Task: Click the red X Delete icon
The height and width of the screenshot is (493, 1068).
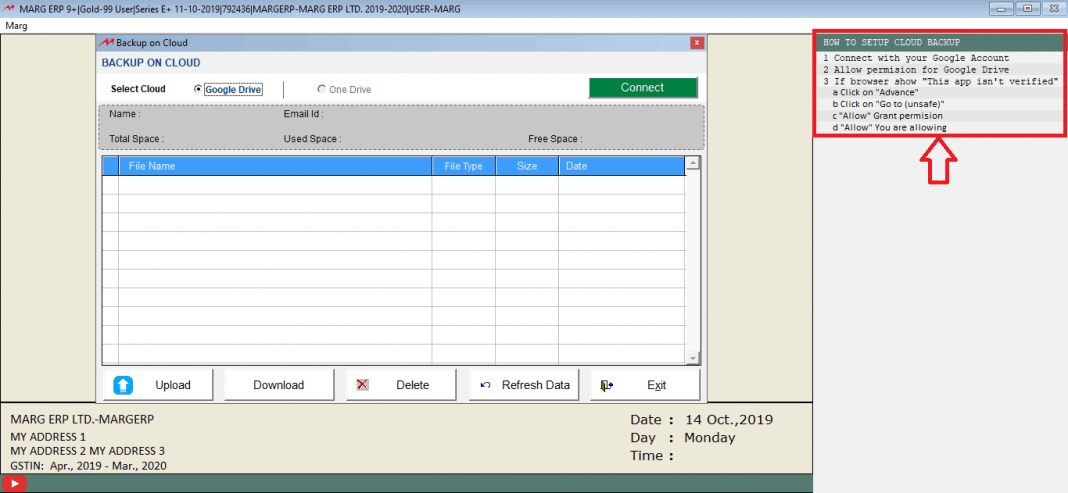Action: pos(363,385)
